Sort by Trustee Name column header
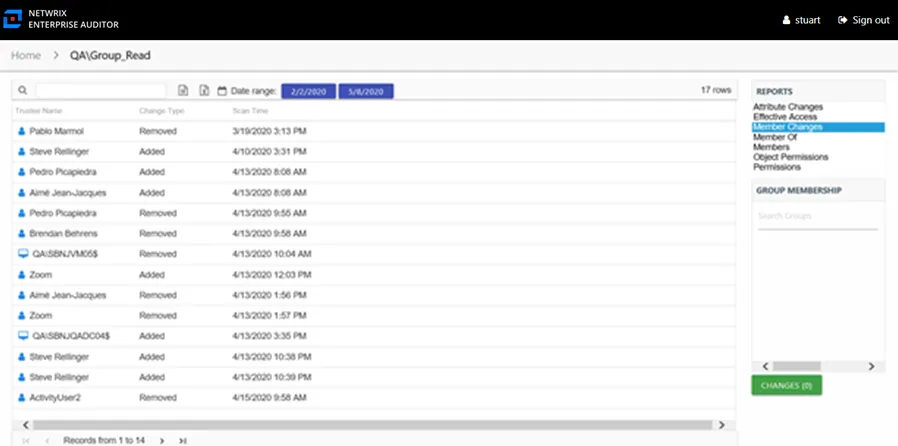The image size is (898, 446). (x=39, y=110)
